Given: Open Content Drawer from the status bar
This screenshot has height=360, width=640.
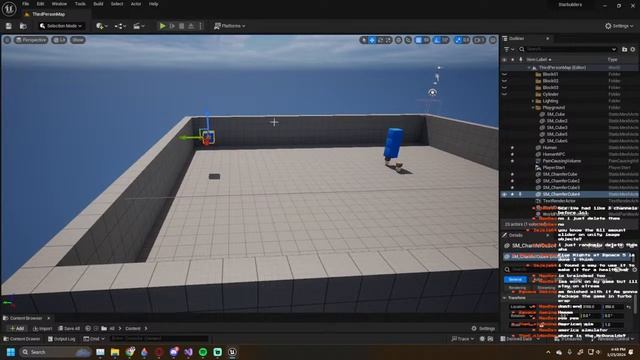Looking at the screenshot, I should coord(22,339).
